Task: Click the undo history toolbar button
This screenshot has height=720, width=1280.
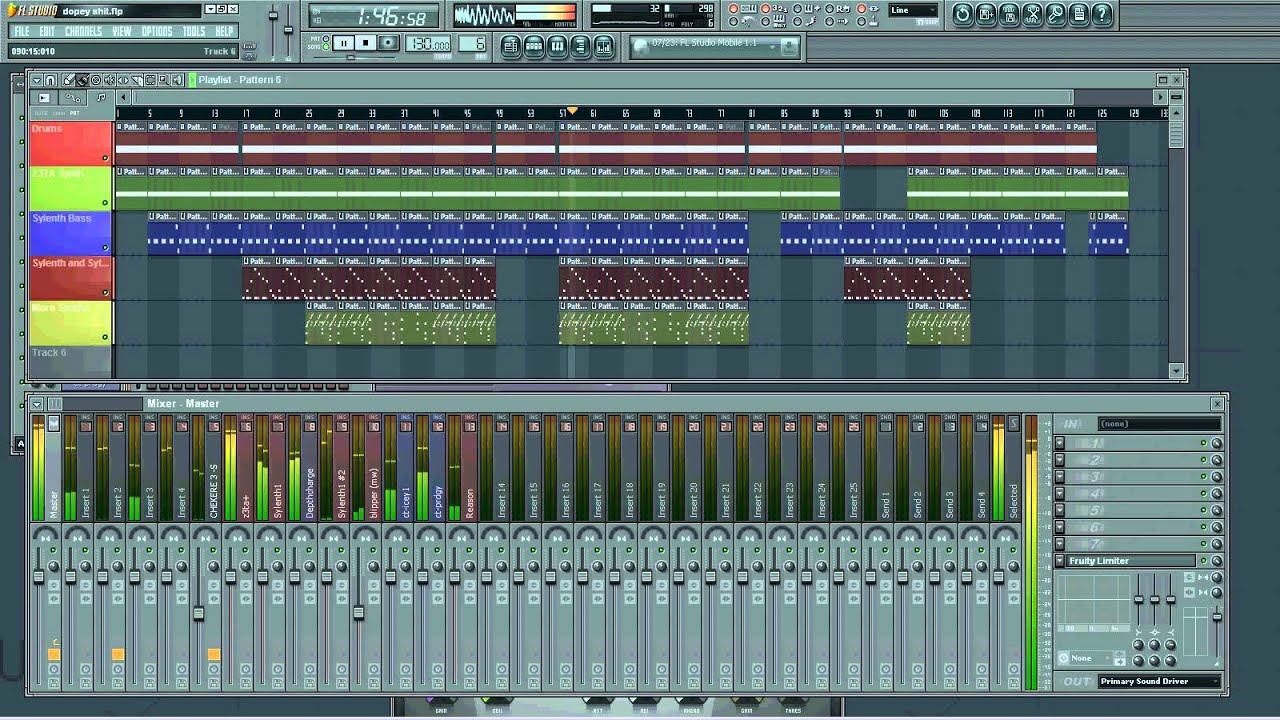Action: (x=963, y=14)
